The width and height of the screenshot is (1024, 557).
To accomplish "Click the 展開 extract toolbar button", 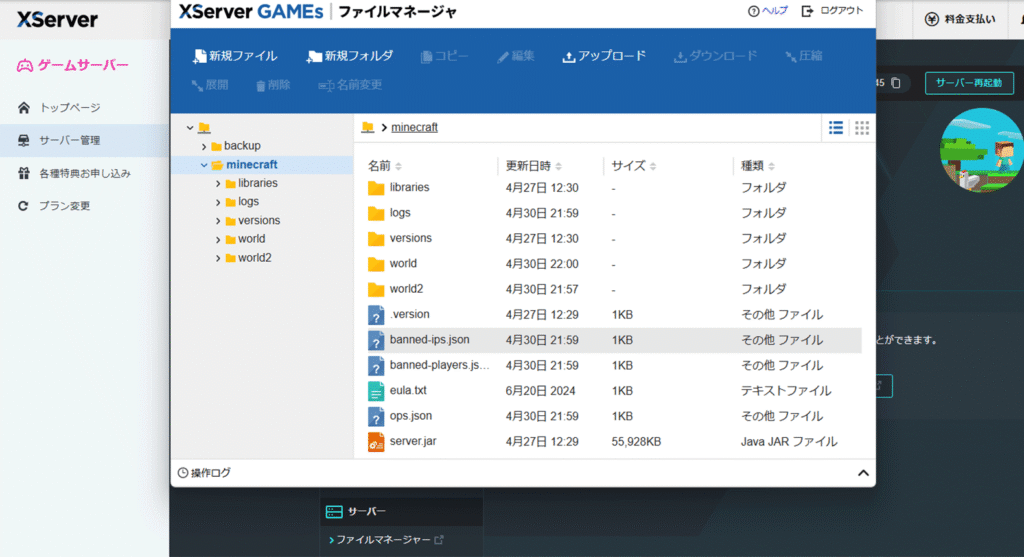I will (210, 85).
